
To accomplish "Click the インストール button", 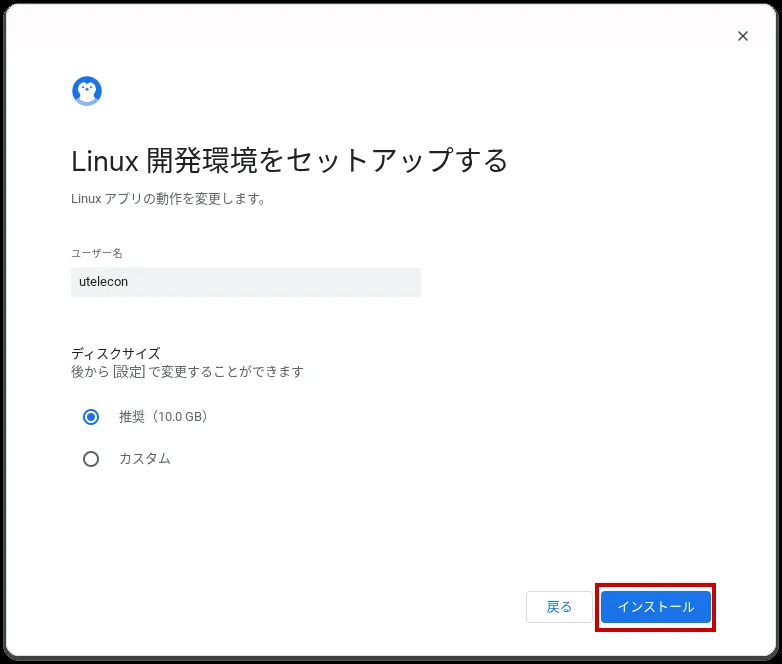I will coord(655,607).
